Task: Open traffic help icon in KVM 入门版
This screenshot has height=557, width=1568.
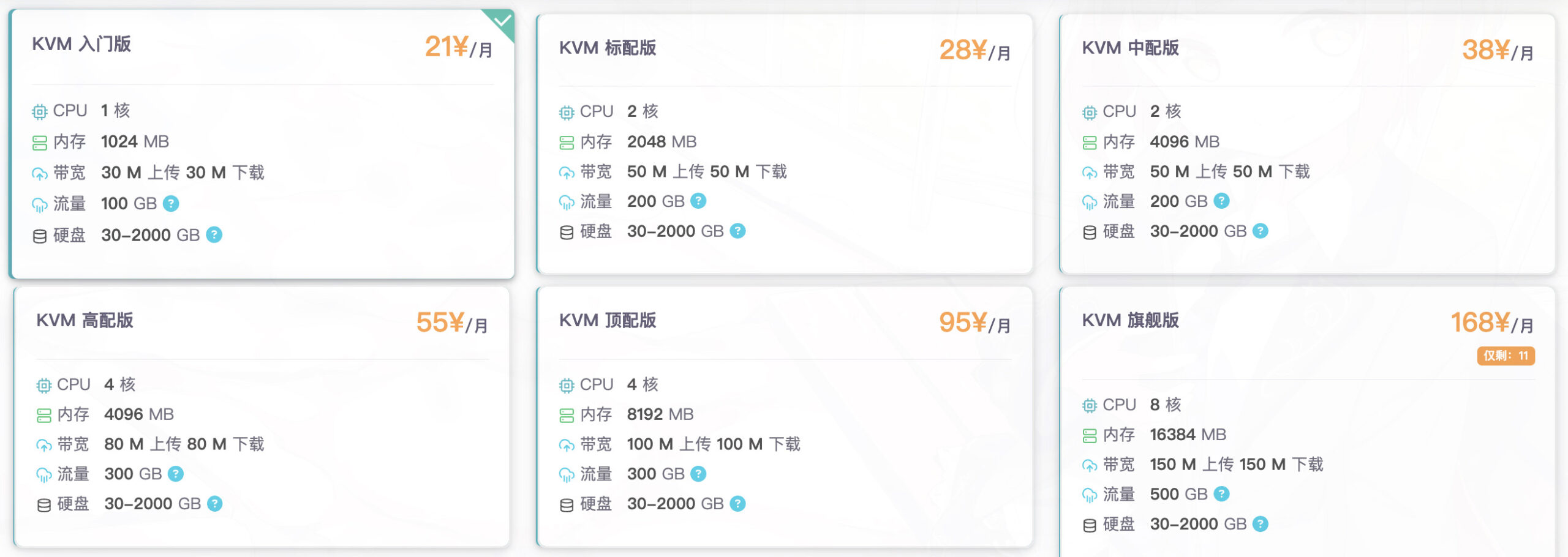Action: pos(171,203)
